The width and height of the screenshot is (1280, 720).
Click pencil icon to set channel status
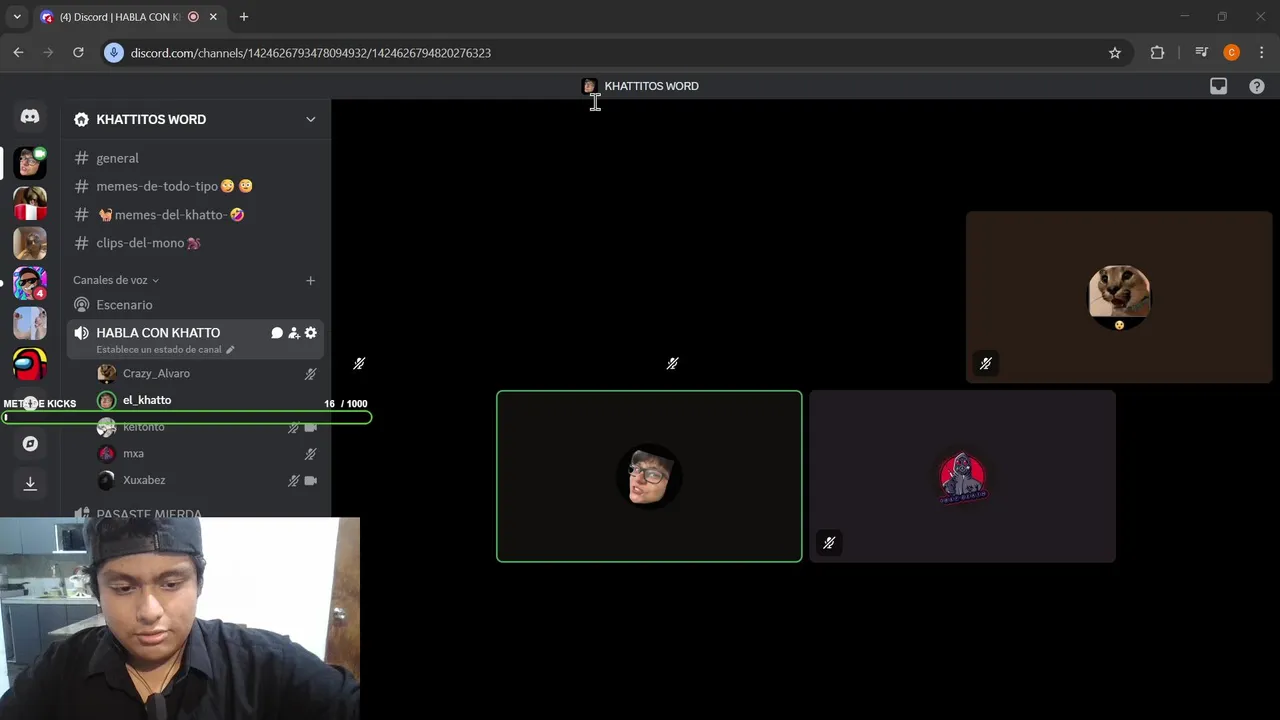point(230,350)
